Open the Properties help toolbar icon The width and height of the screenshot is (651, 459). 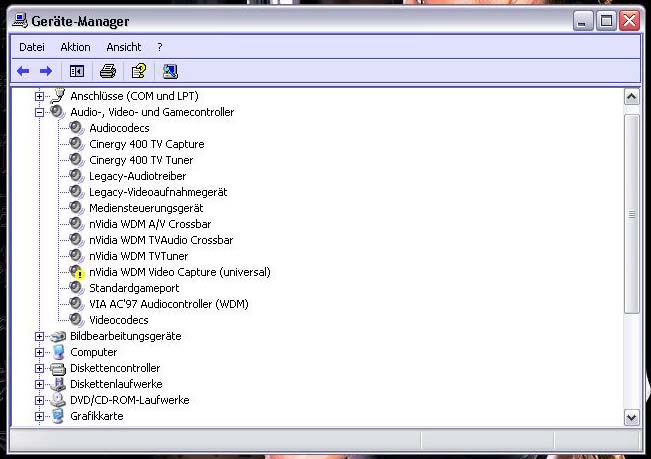pos(139,71)
